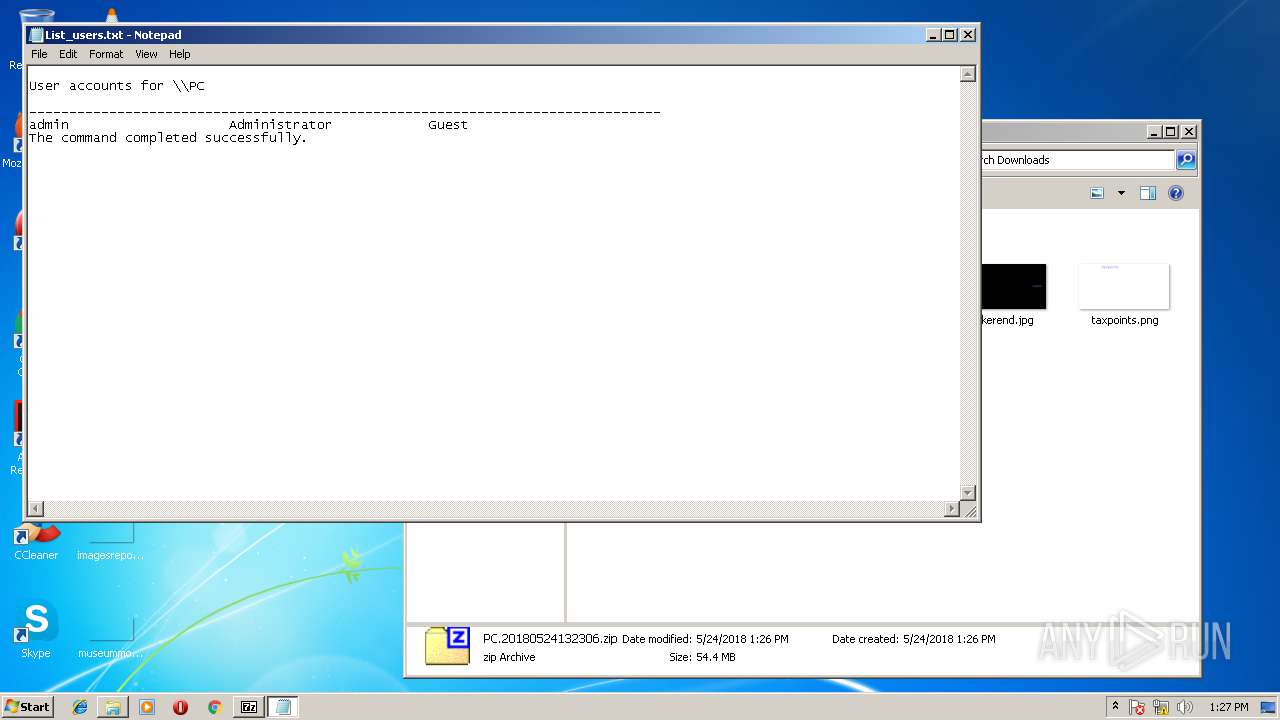Open the Edit menu in Notepad
Image resolution: width=1280 pixels, height=720 pixels.
(68, 54)
